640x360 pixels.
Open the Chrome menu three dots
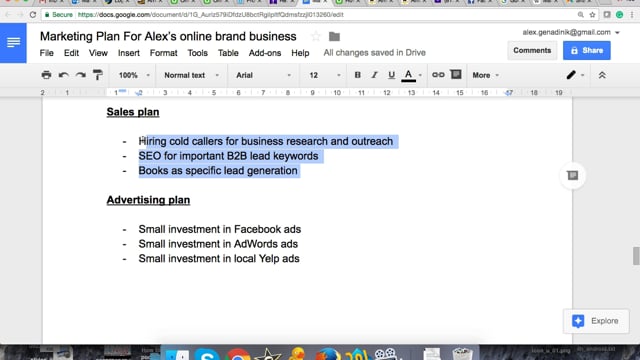[632, 15]
